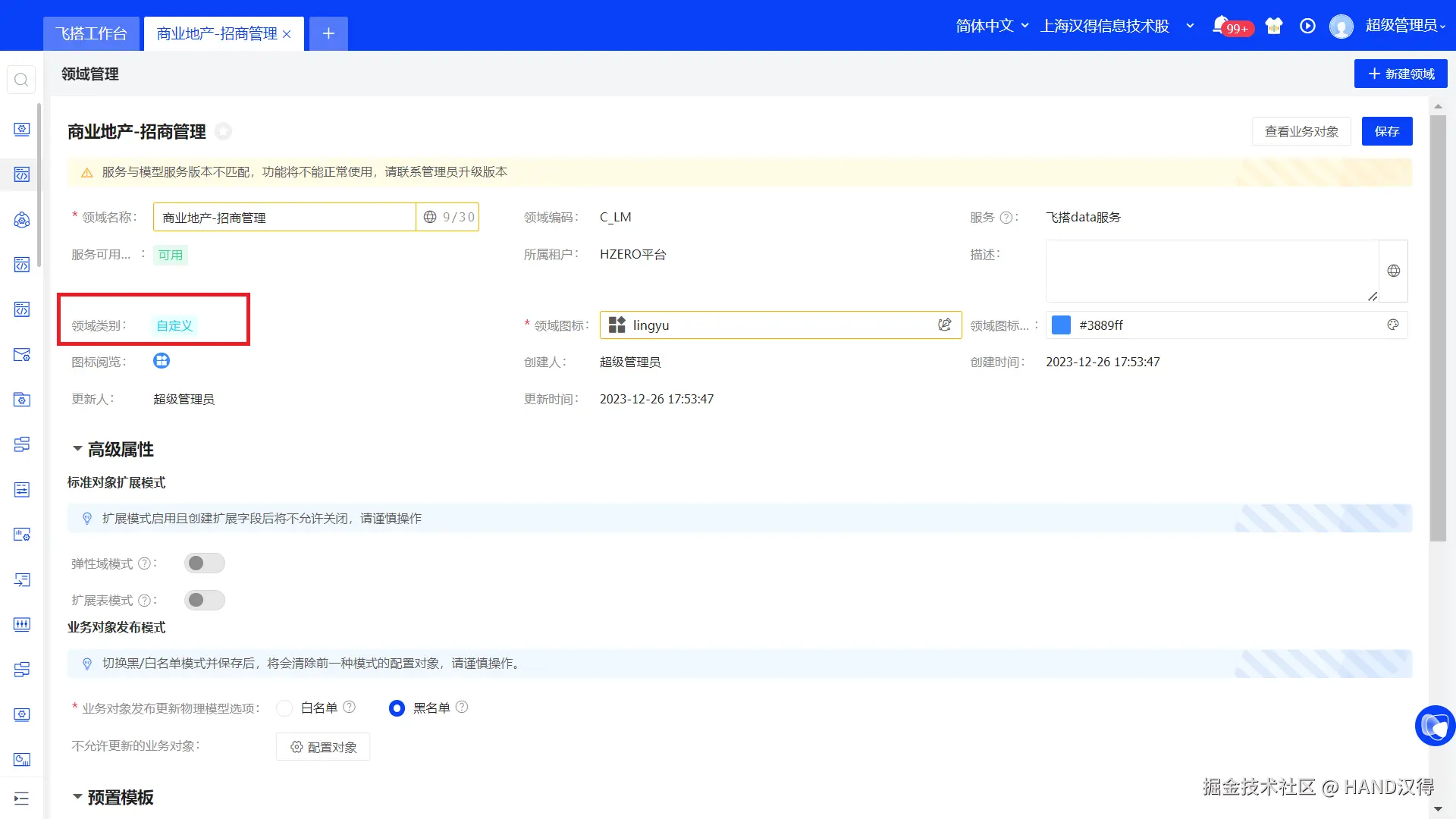
Task: Open a new tab with plus button
Action: click(x=328, y=33)
